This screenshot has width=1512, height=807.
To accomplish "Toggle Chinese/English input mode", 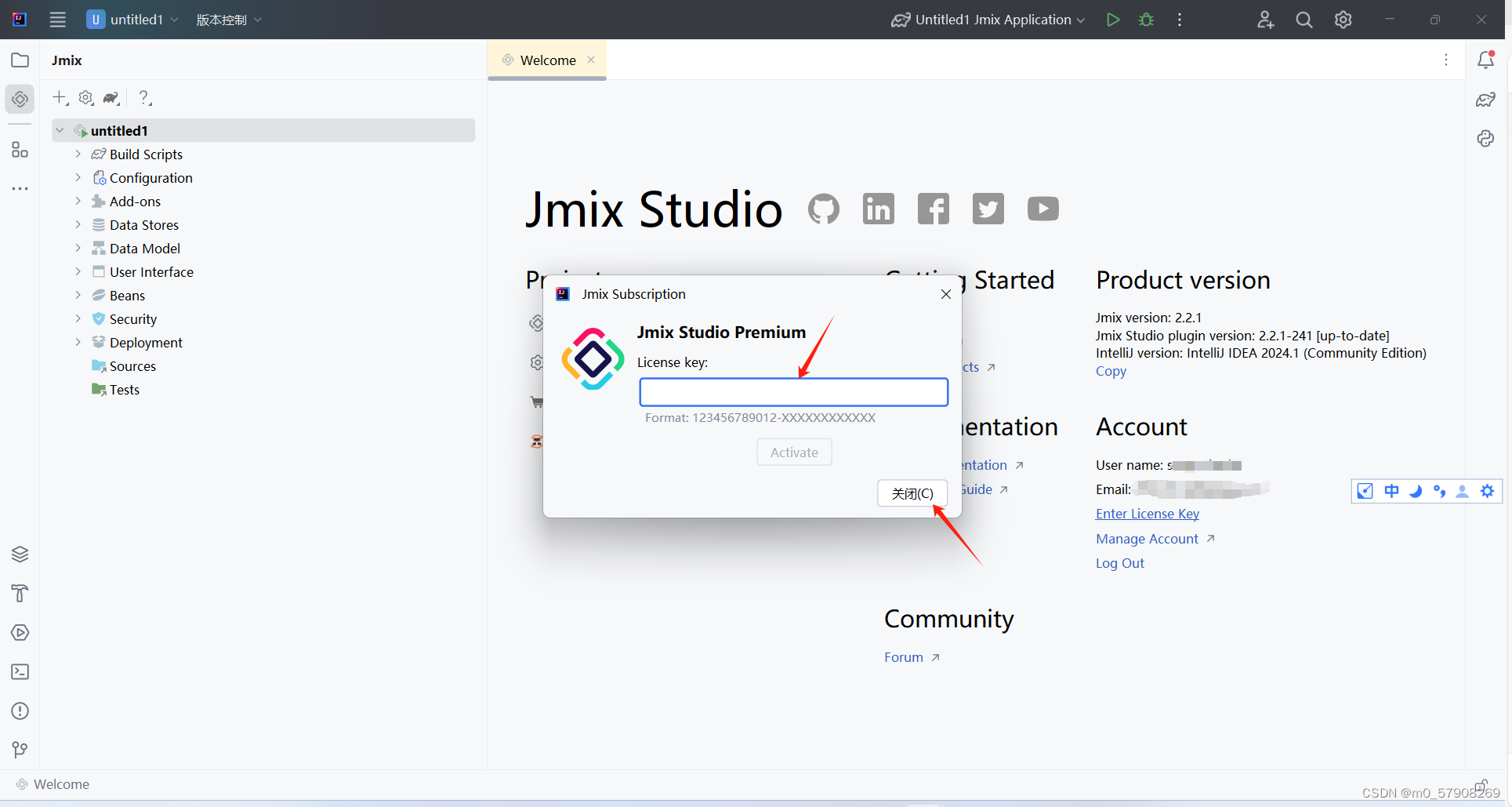I will [1392, 491].
